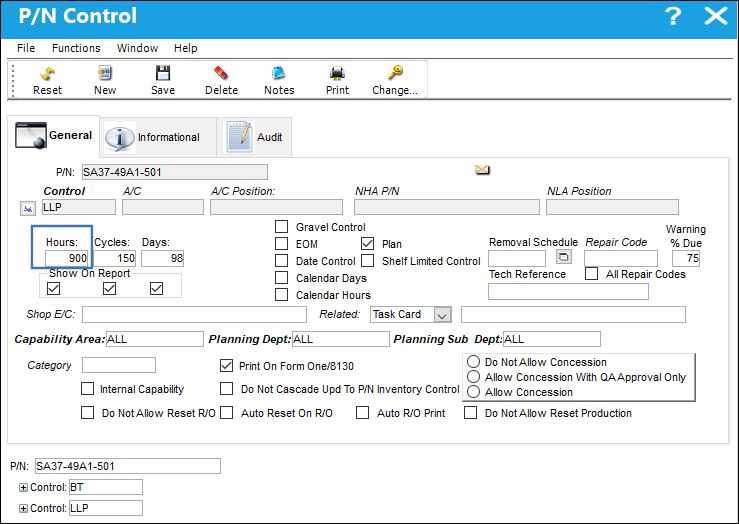This screenshot has height=524, width=739.
Task: Click the text field right of Related dropdown
Action: click(x=573, y=314)
